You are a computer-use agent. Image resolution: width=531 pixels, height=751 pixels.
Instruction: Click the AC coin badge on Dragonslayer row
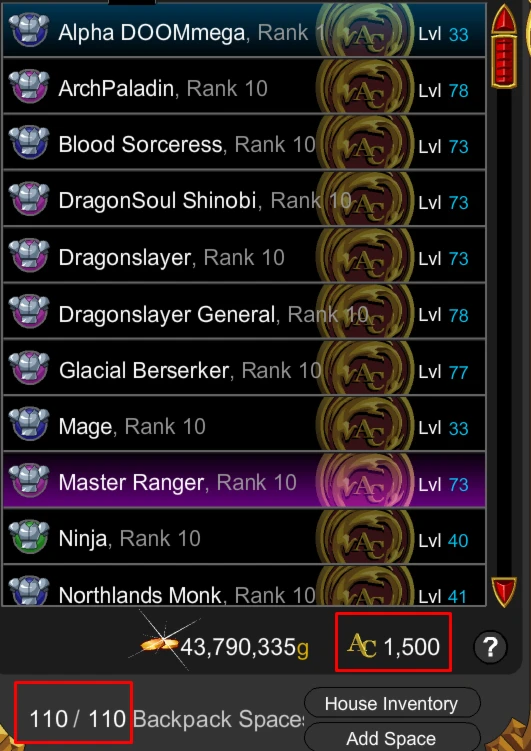click(365, 255)
